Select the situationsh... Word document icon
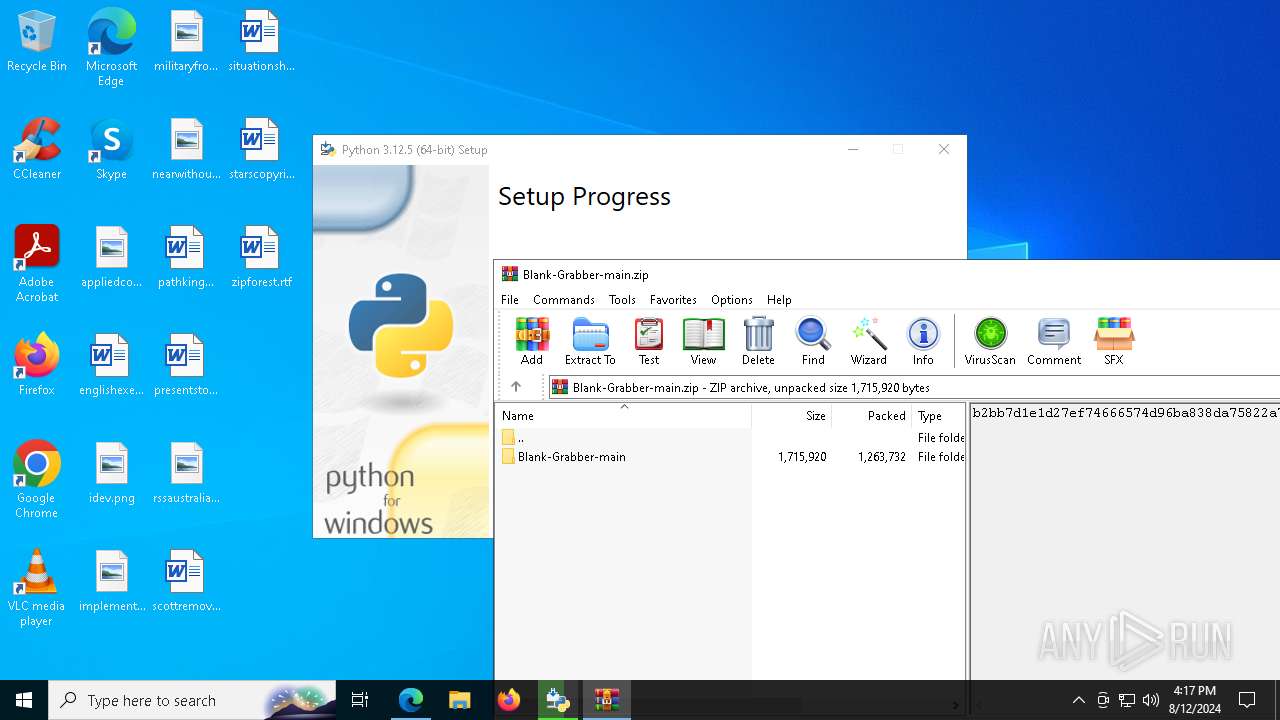Screen dimensions: 1280x720 tap(261, 42)
